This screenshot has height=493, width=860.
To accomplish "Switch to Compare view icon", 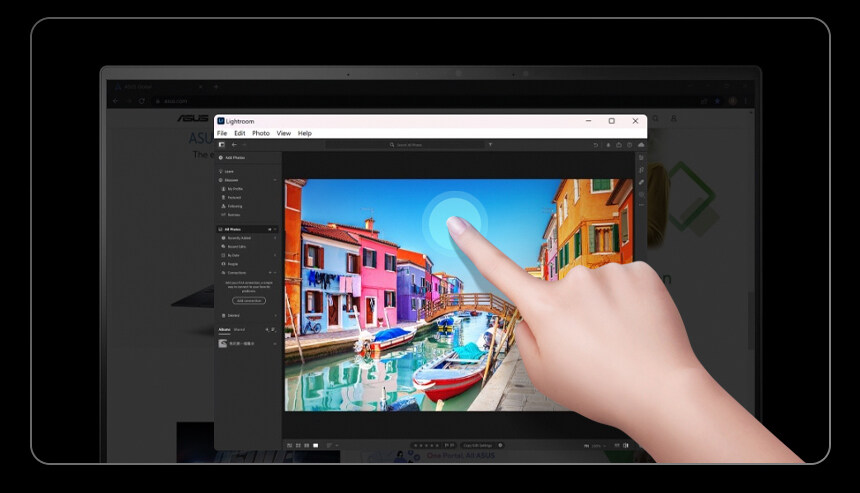I will [x=307, y=445].
